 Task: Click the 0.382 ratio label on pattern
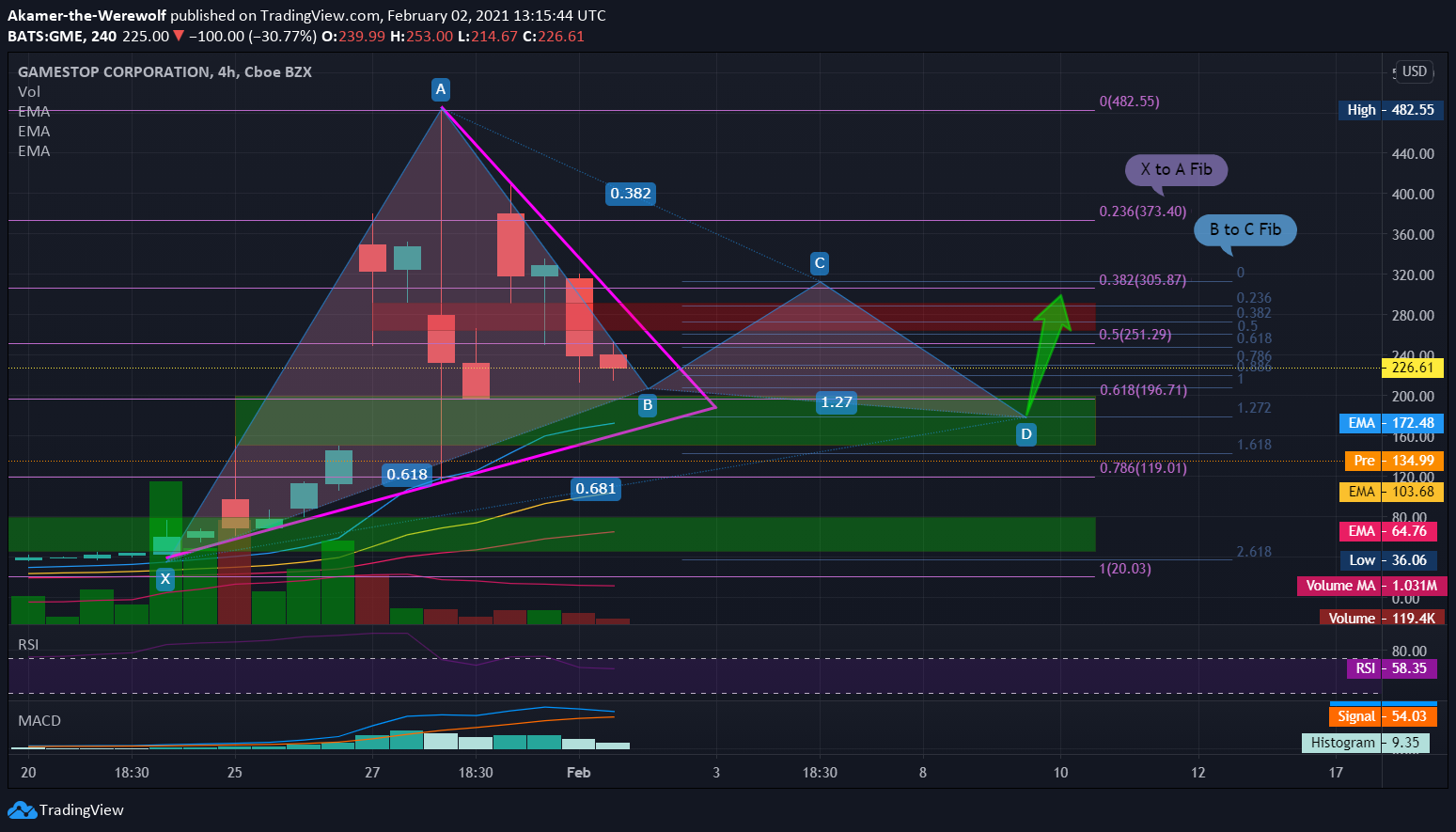coord(631,194)
